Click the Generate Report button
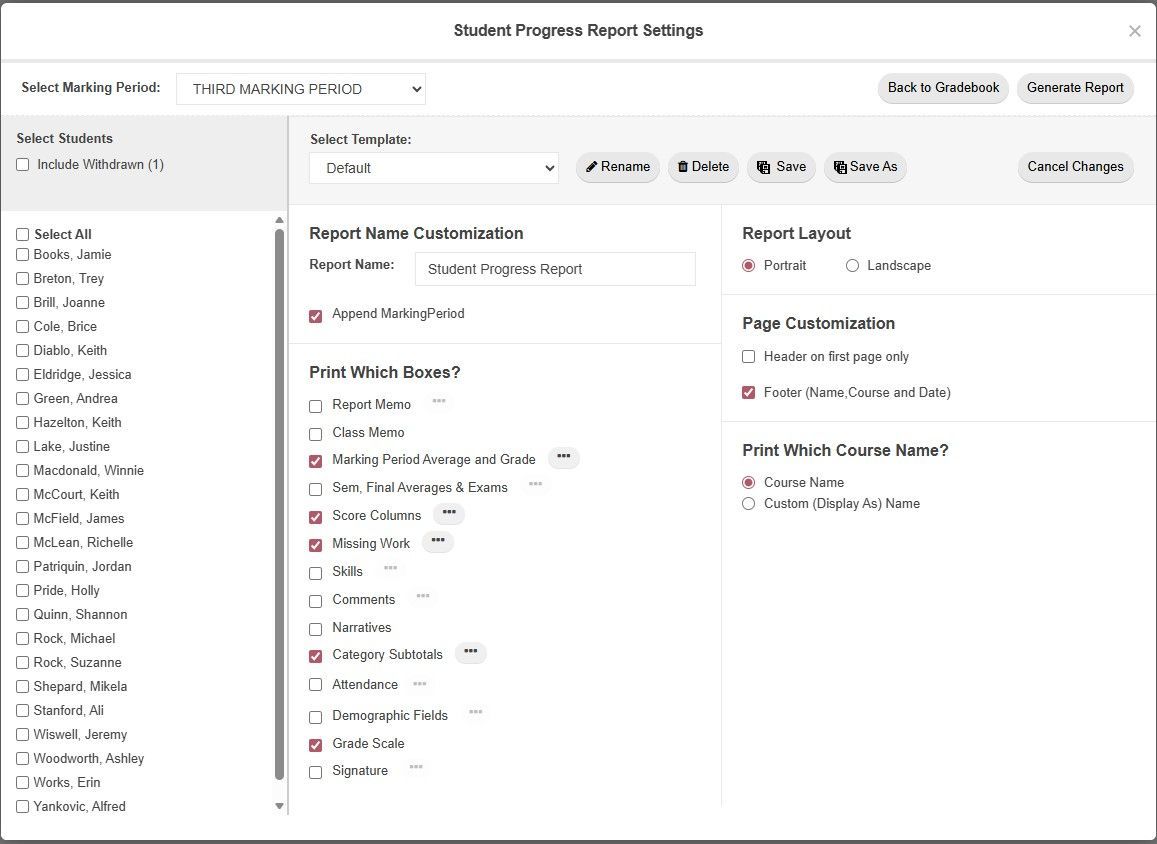 point(1075,88)
